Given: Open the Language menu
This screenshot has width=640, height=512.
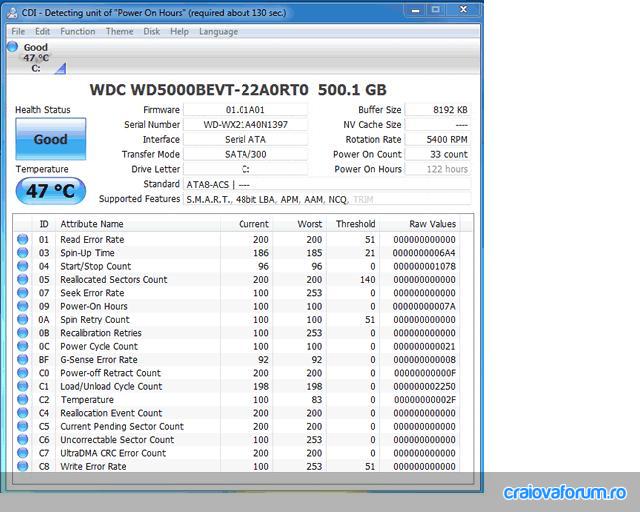Looking at the screenshot, I should click(x=218, y=31).
